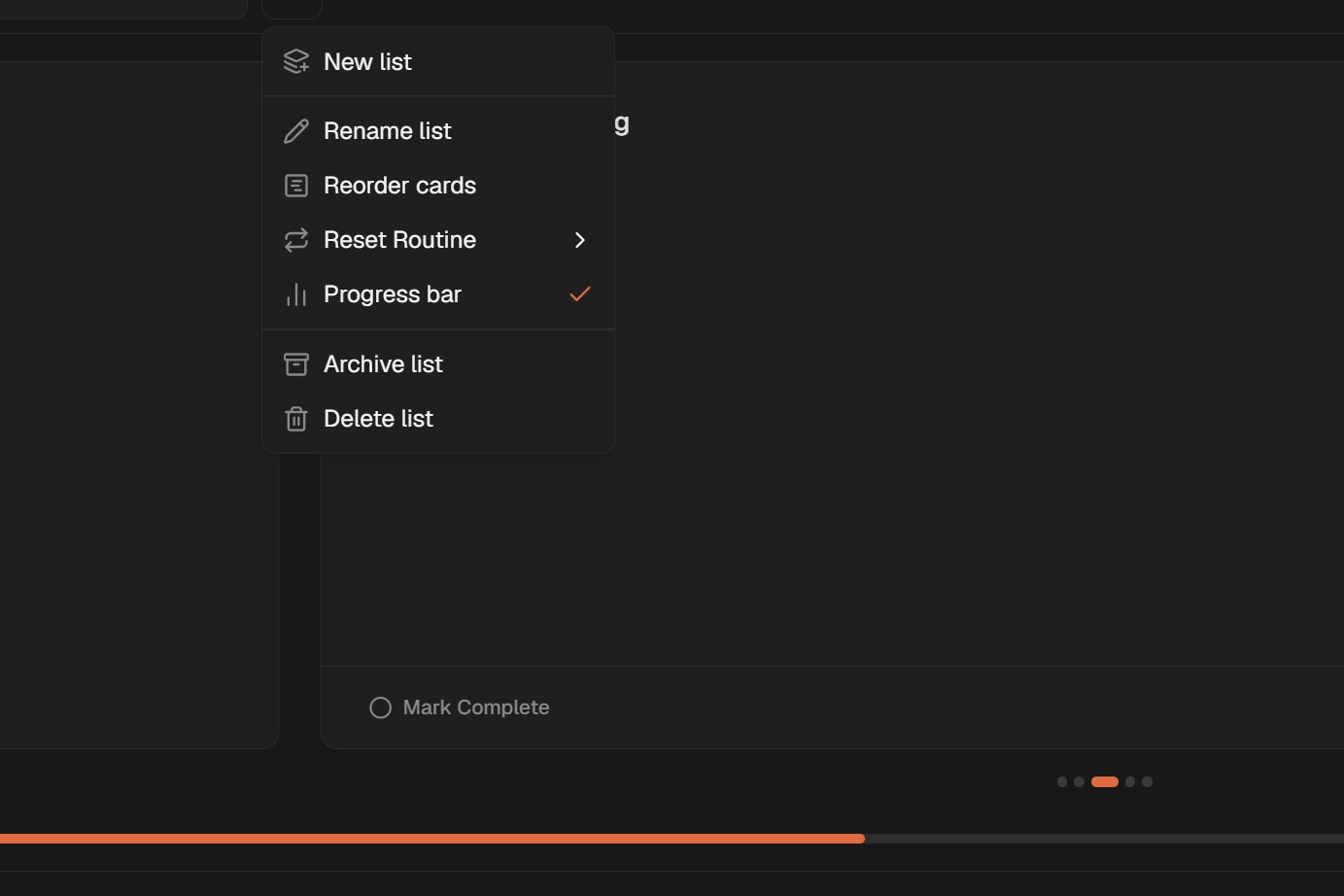Viewport: 1344px width, 896px height.
Task: Select Archive list in the menu
Action: 438,364
